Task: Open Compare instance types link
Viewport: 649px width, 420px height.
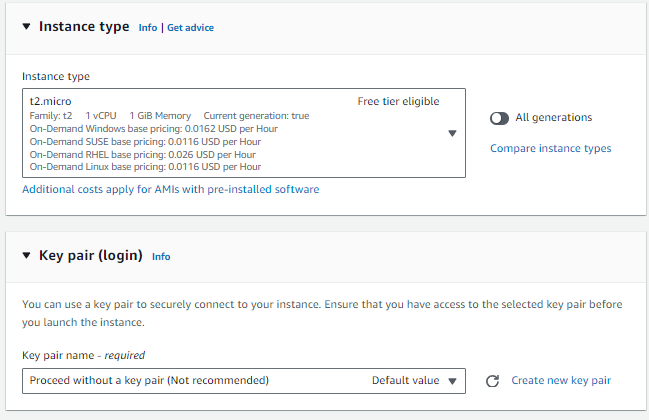Action: (550, 149)
